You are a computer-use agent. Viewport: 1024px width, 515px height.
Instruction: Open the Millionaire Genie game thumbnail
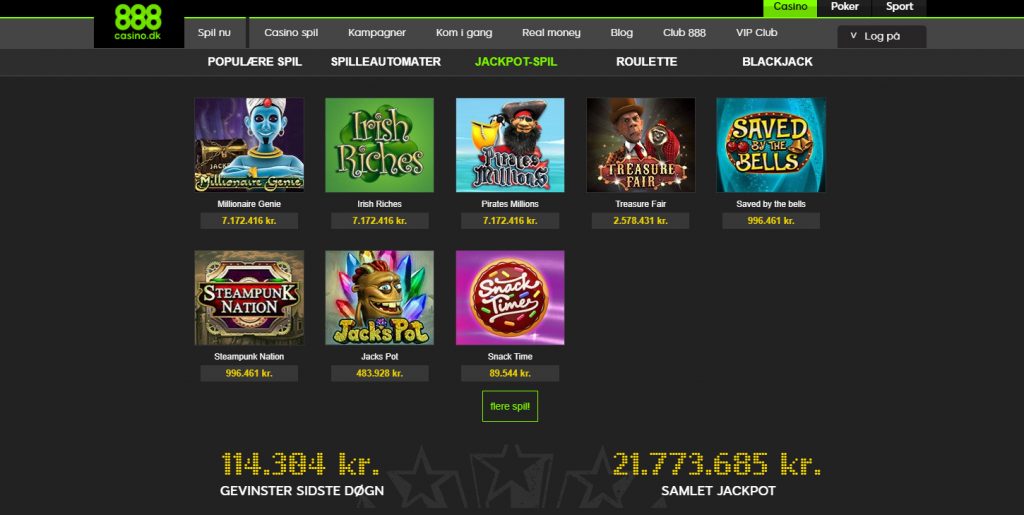tap(249, 145)
